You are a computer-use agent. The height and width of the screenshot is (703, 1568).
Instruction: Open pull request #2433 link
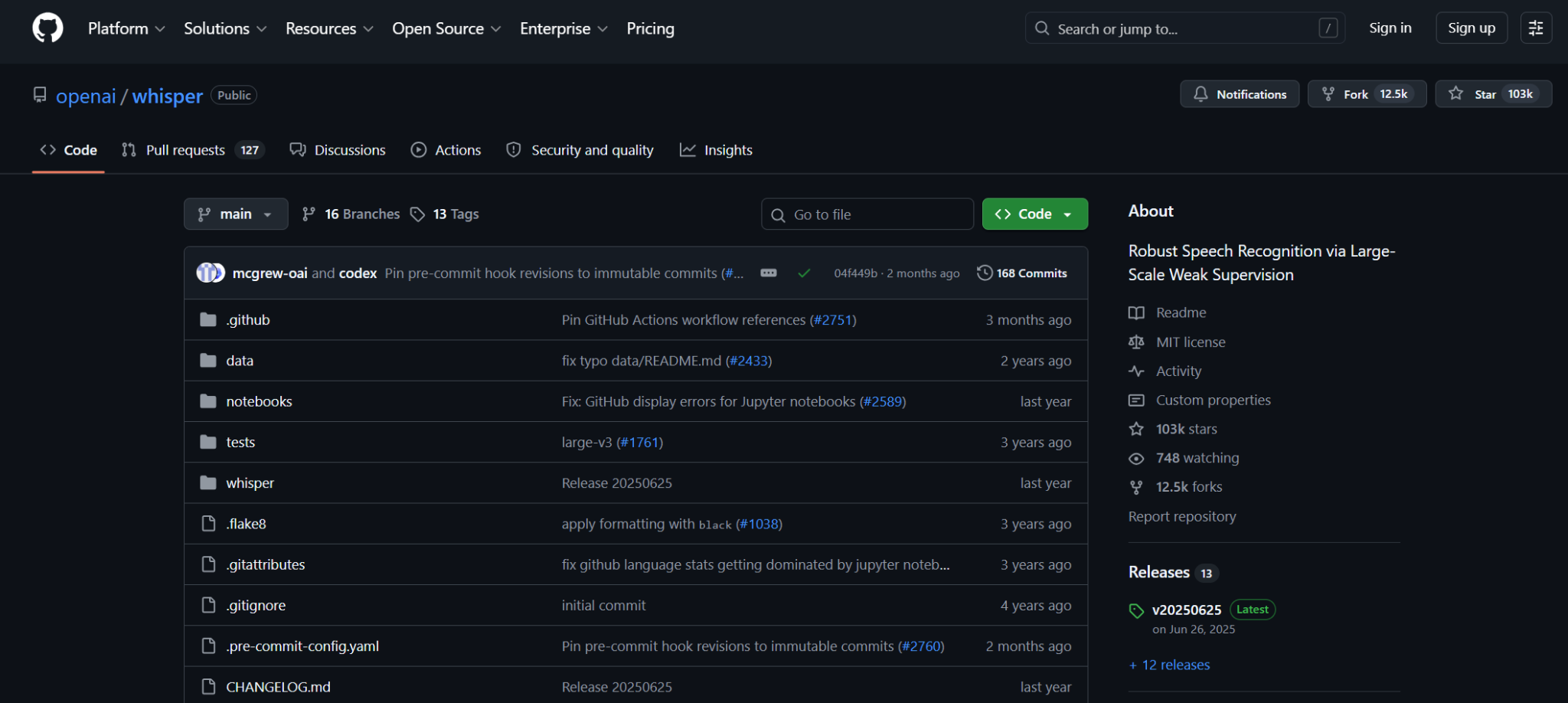coord(749,361)
